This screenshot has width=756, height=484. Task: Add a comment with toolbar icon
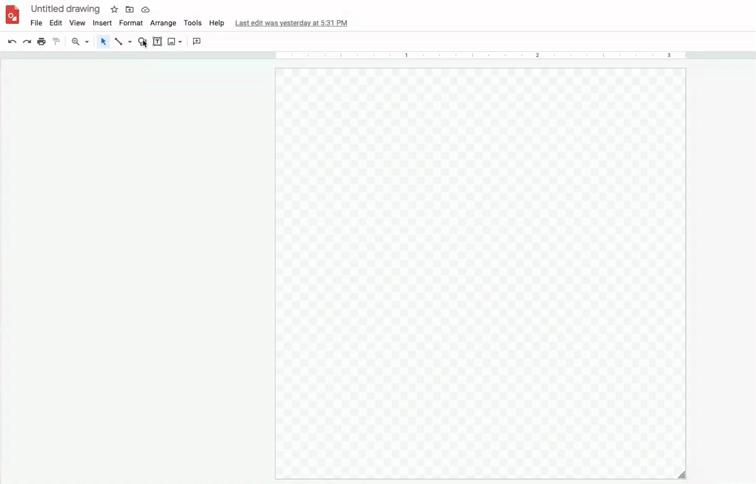[x=197, y=41]
